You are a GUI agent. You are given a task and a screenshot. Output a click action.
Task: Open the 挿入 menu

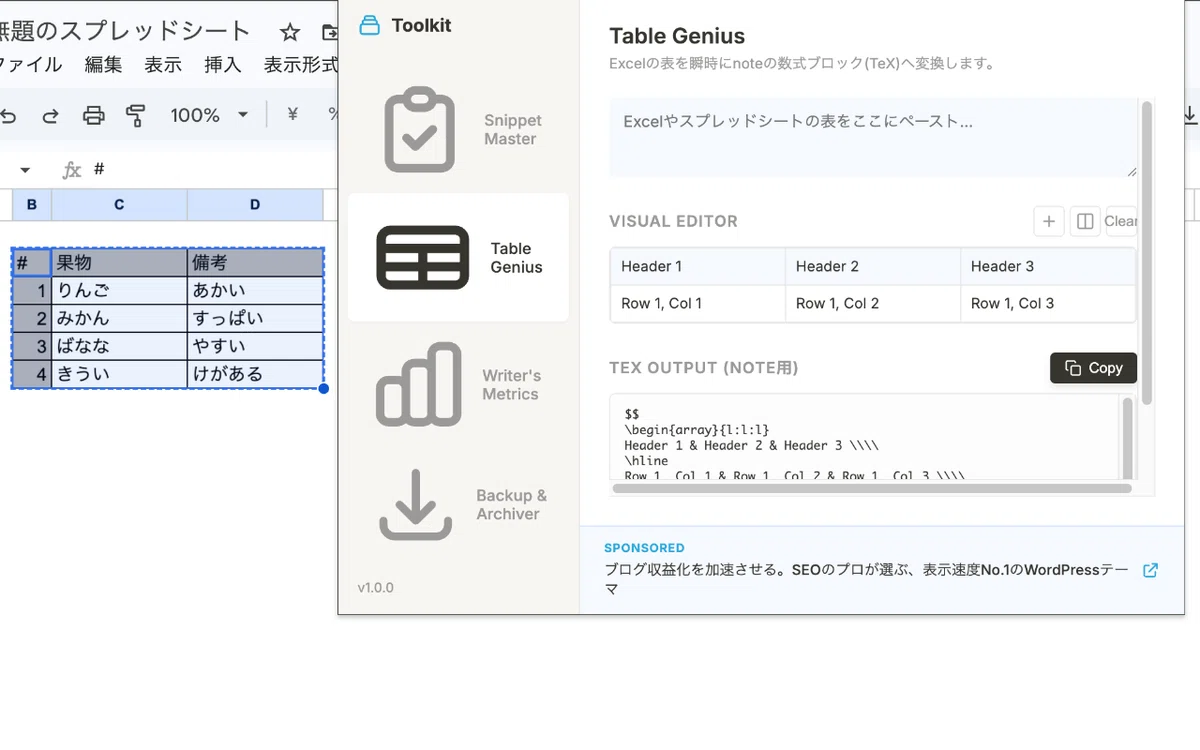point(223,65)
